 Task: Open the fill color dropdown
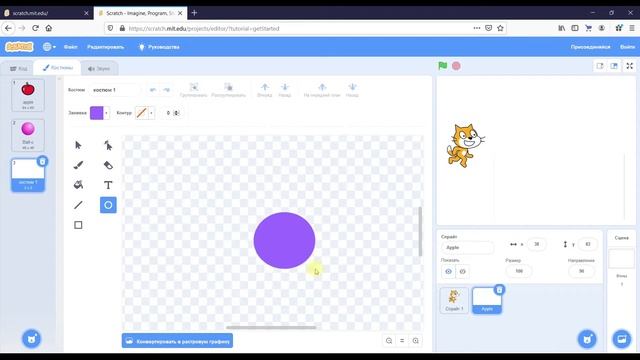[x=107, y=113]
